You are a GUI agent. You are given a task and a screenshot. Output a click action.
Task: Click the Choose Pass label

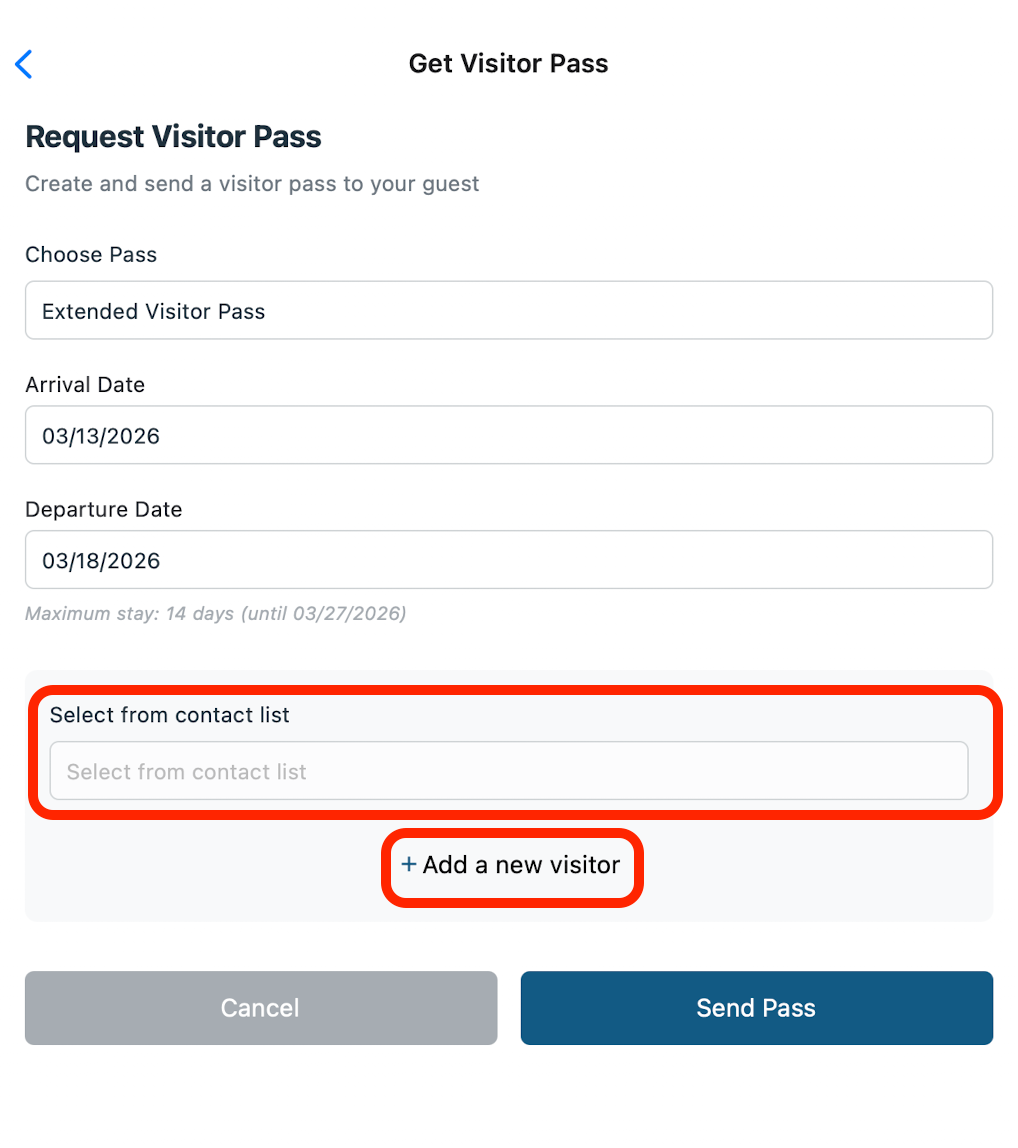(91, 255)
